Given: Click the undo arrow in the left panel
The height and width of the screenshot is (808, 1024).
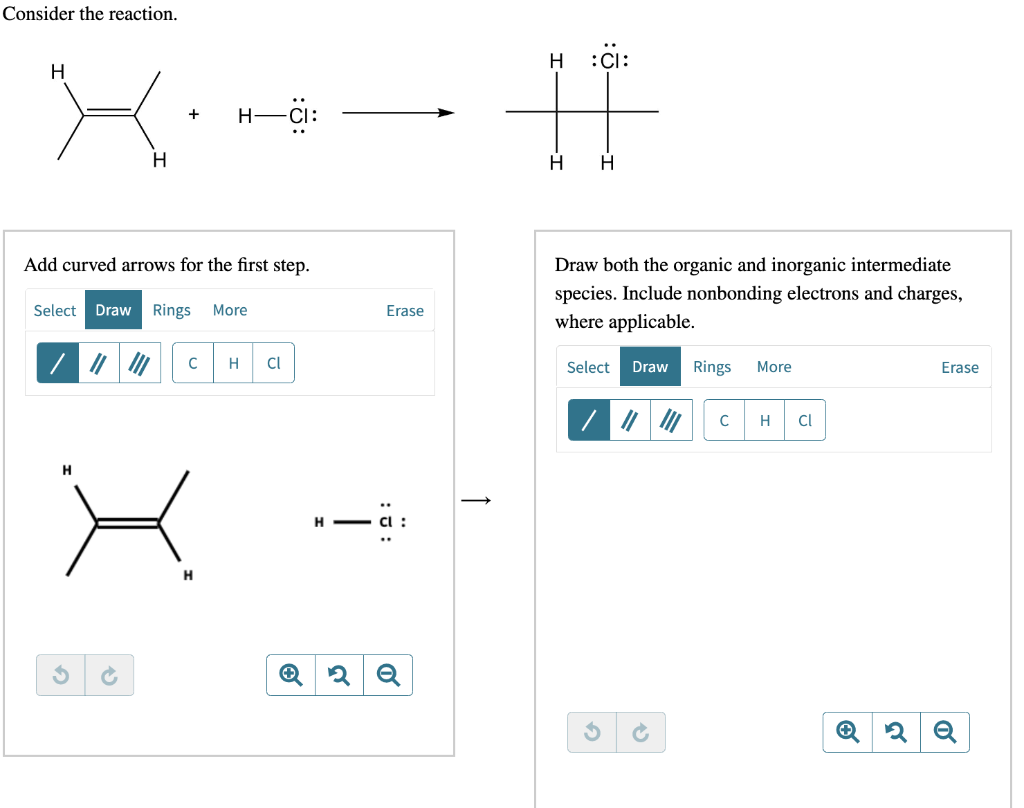Looking at the screenshot, I should [59, 674].
